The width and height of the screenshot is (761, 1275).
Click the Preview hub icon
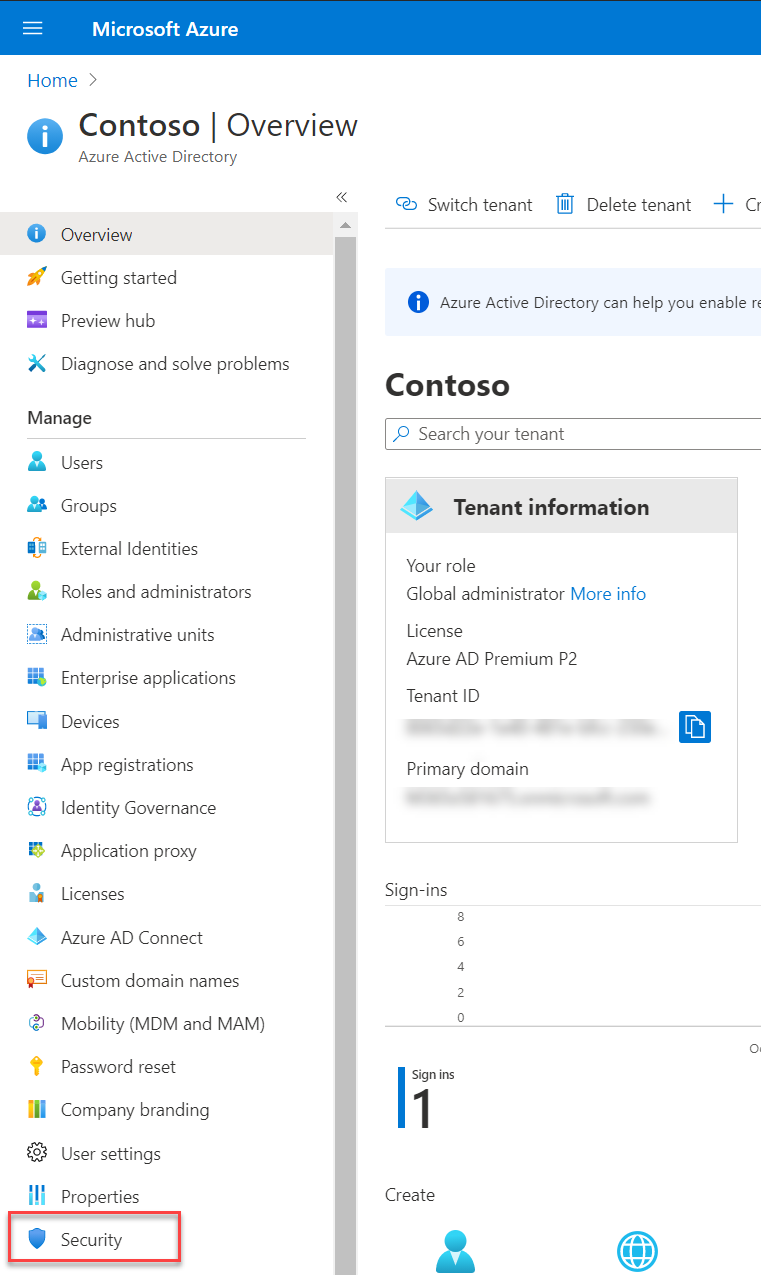[x=37, y=320]
